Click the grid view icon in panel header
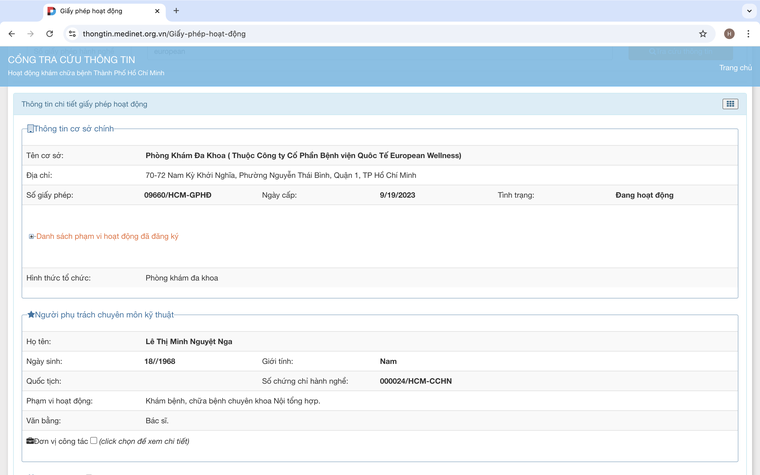The height and width of the screenshot is (475, 760). 730,104
